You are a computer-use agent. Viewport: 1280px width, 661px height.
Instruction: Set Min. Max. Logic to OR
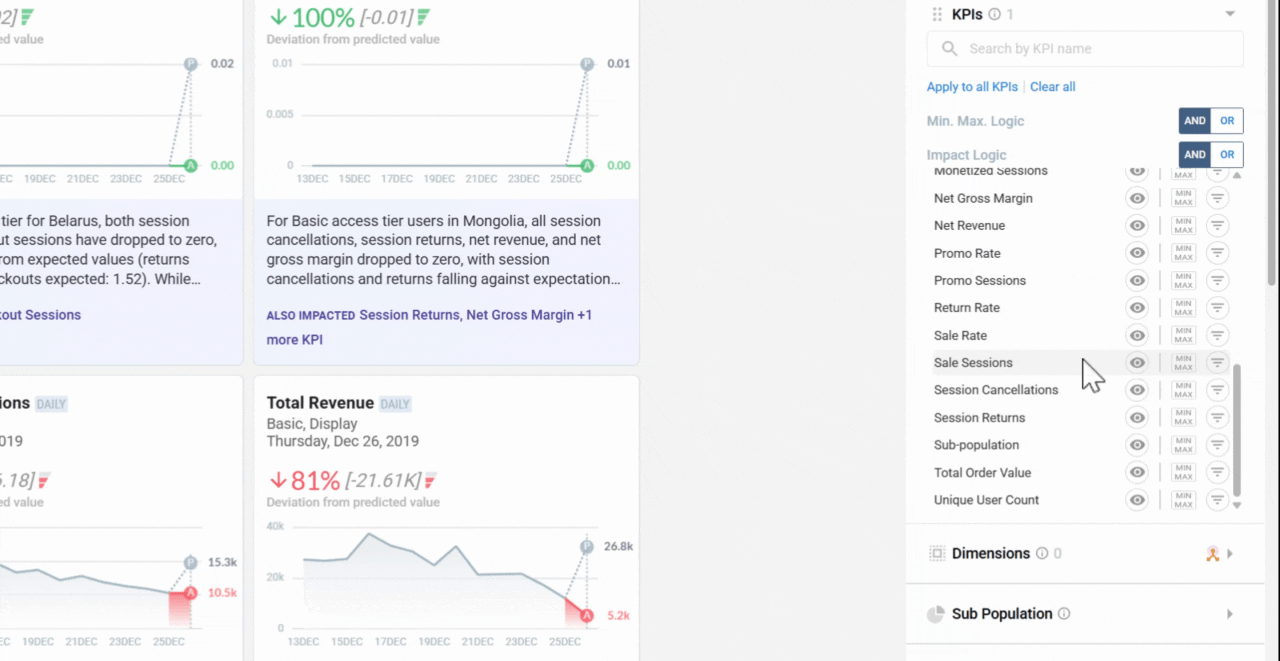(x=1227, y=121)
